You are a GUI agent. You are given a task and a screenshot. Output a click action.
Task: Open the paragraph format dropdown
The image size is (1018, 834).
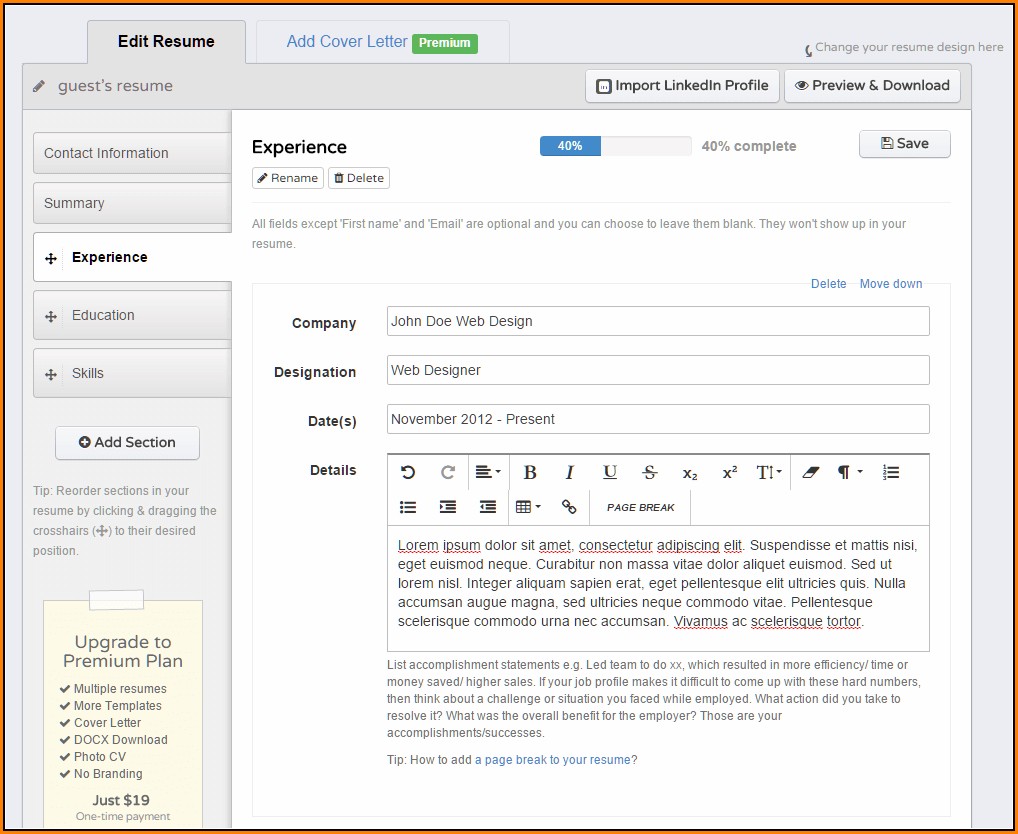point(850,473)
